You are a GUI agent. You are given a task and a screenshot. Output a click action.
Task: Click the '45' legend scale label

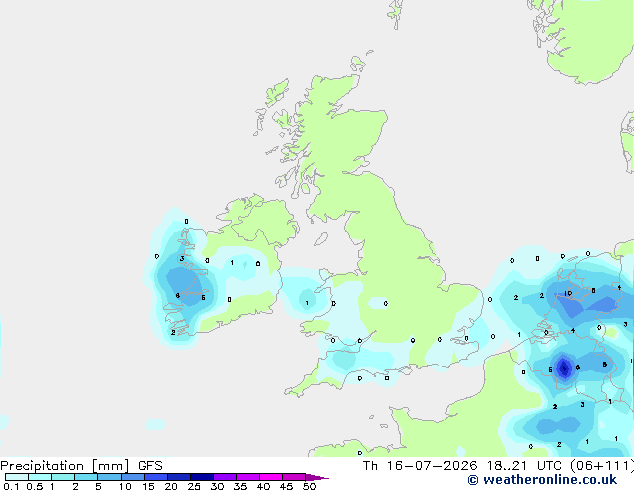coord(286,486)
